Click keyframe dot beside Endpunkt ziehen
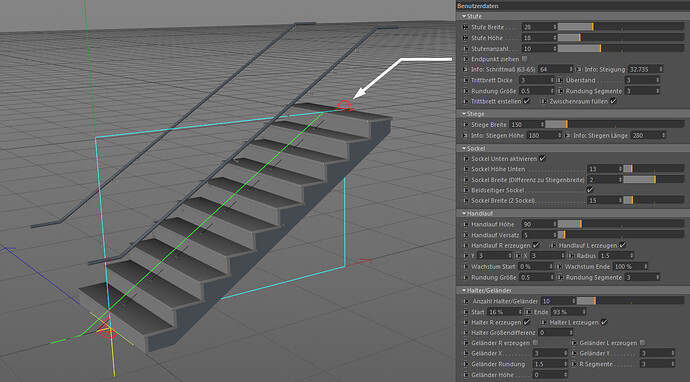This screenshot has height=382, width=690. tap(466, 59)
